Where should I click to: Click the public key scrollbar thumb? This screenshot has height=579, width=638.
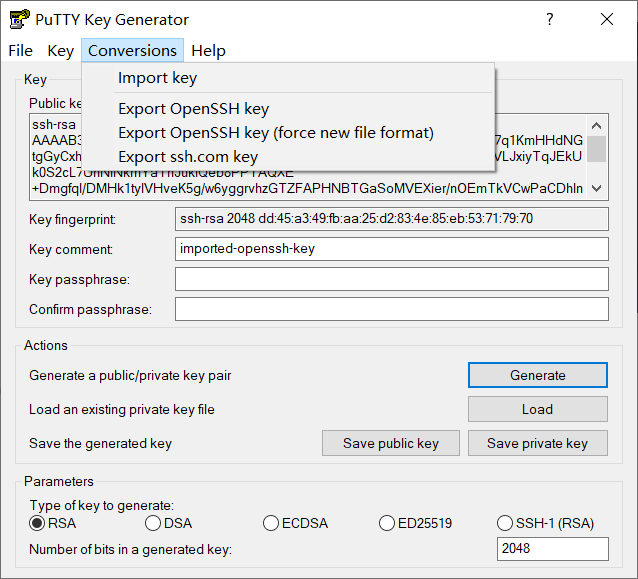(596, 149)
